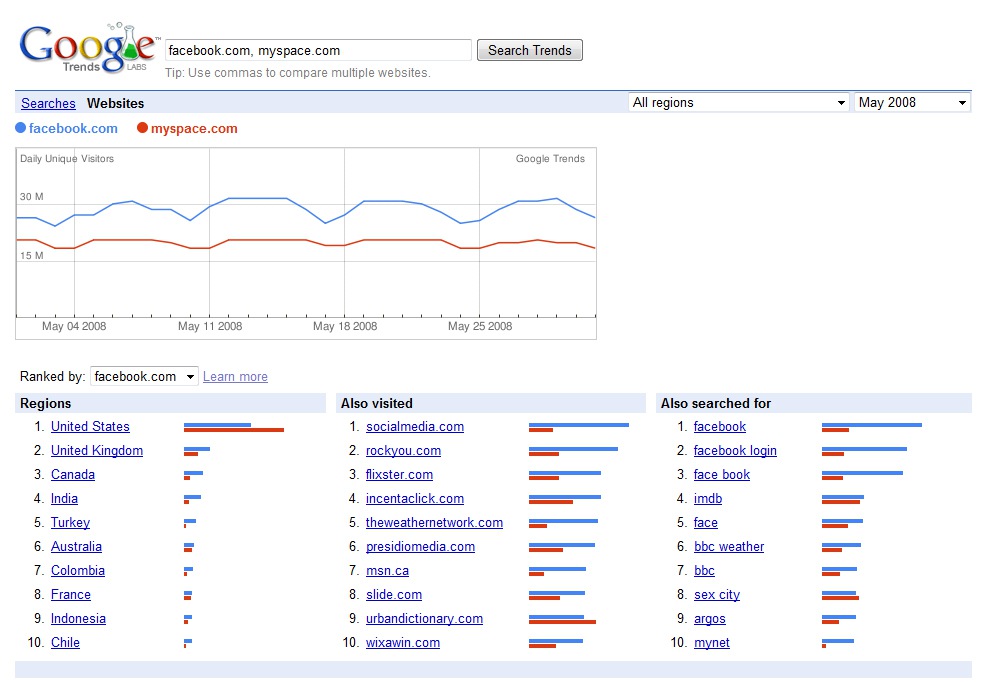987x682 pixels.
Task: Click the 'facebook login' search term
Action: (x=735, y=450)
